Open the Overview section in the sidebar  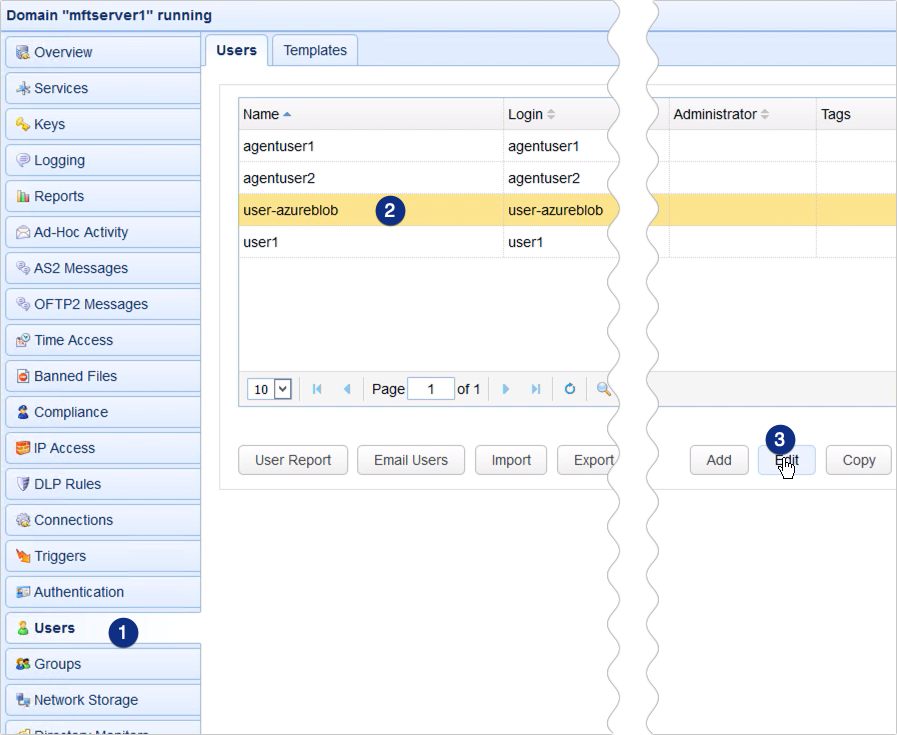(60, 52)
